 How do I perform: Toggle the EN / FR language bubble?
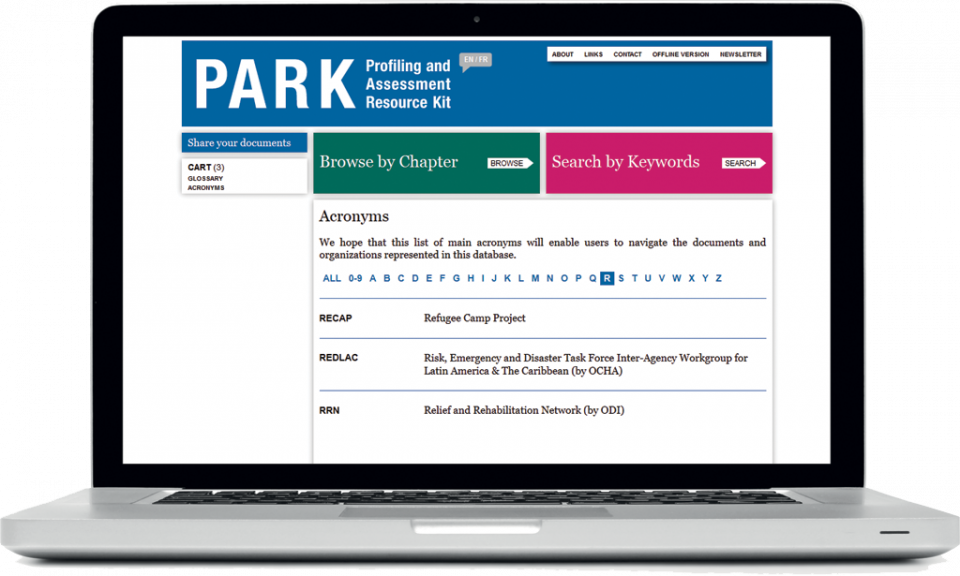click(x=475, y=60)
